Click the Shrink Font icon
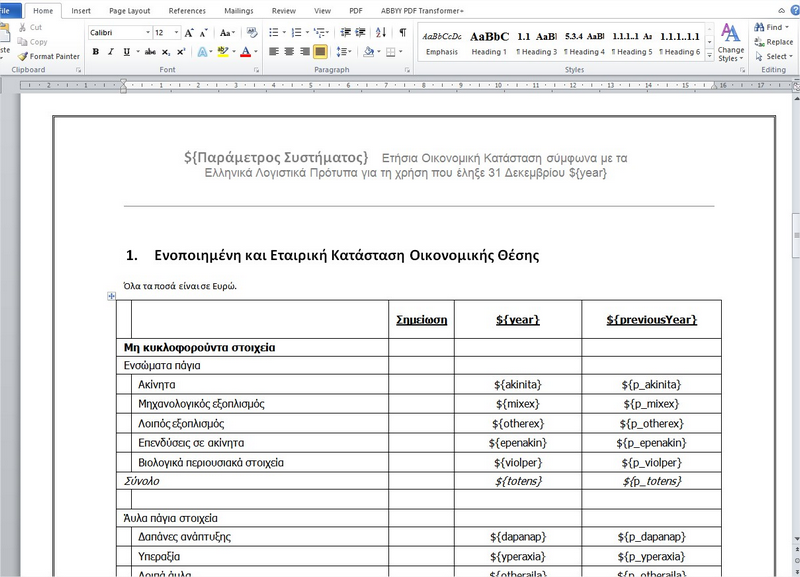 tap(203, 33)
